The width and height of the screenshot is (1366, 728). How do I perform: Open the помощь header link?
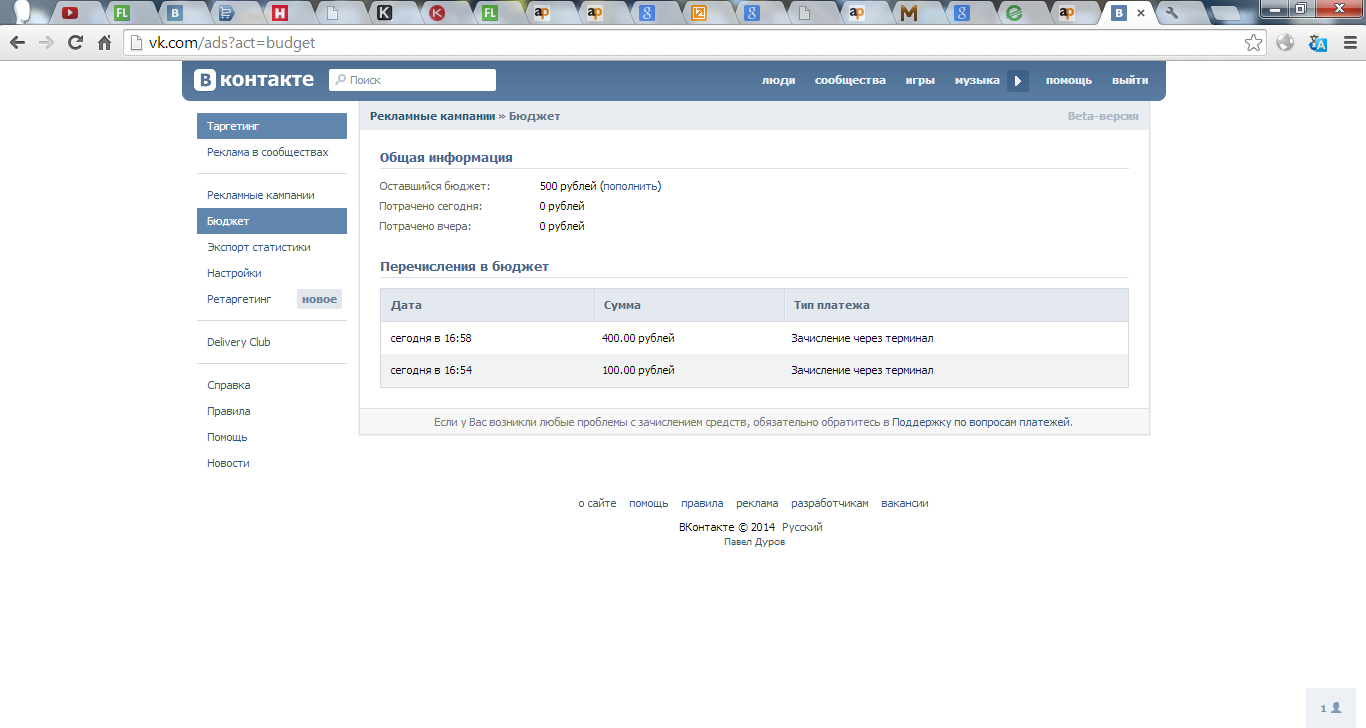pyautogui.click(x=1069, y=81)
